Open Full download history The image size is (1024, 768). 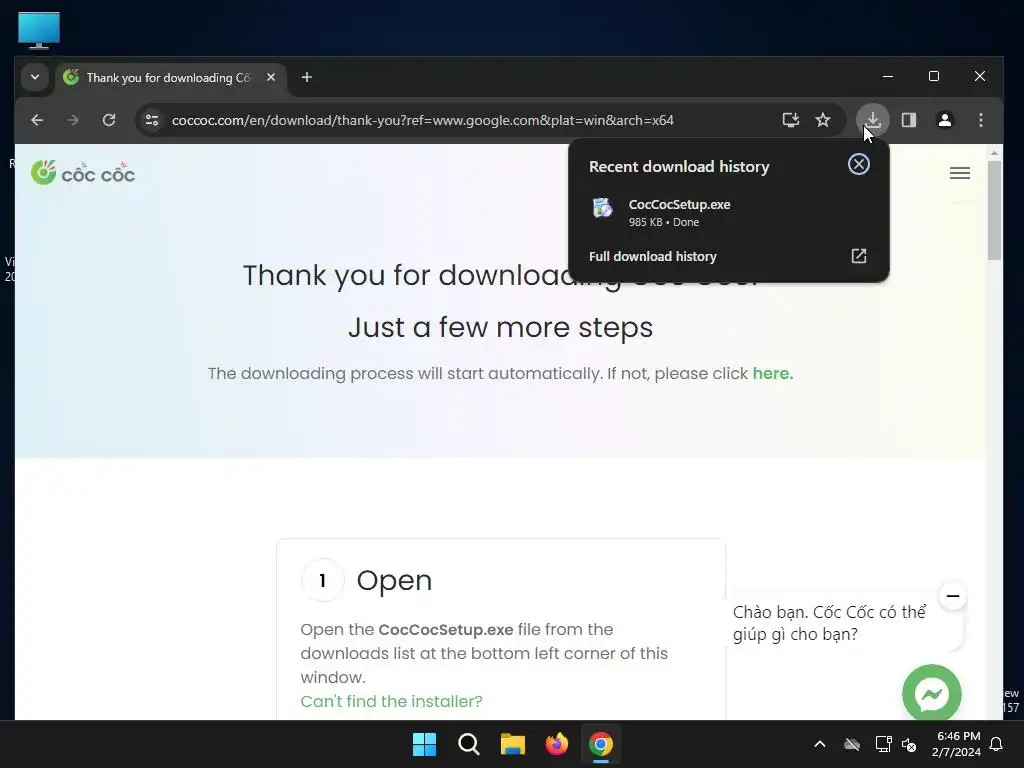[728, 256]
